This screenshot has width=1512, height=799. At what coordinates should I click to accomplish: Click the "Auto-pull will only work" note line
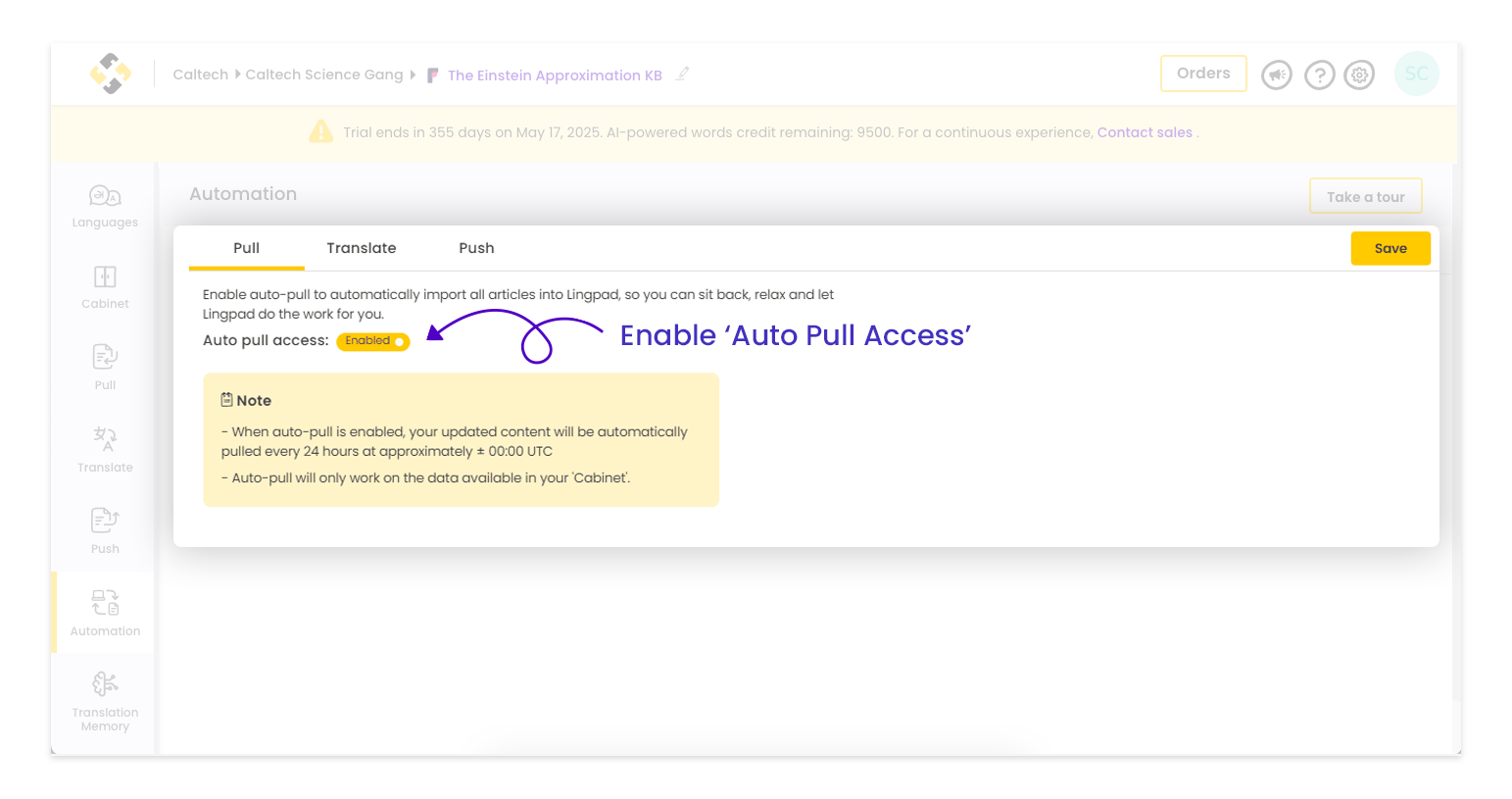coord(426,478)
